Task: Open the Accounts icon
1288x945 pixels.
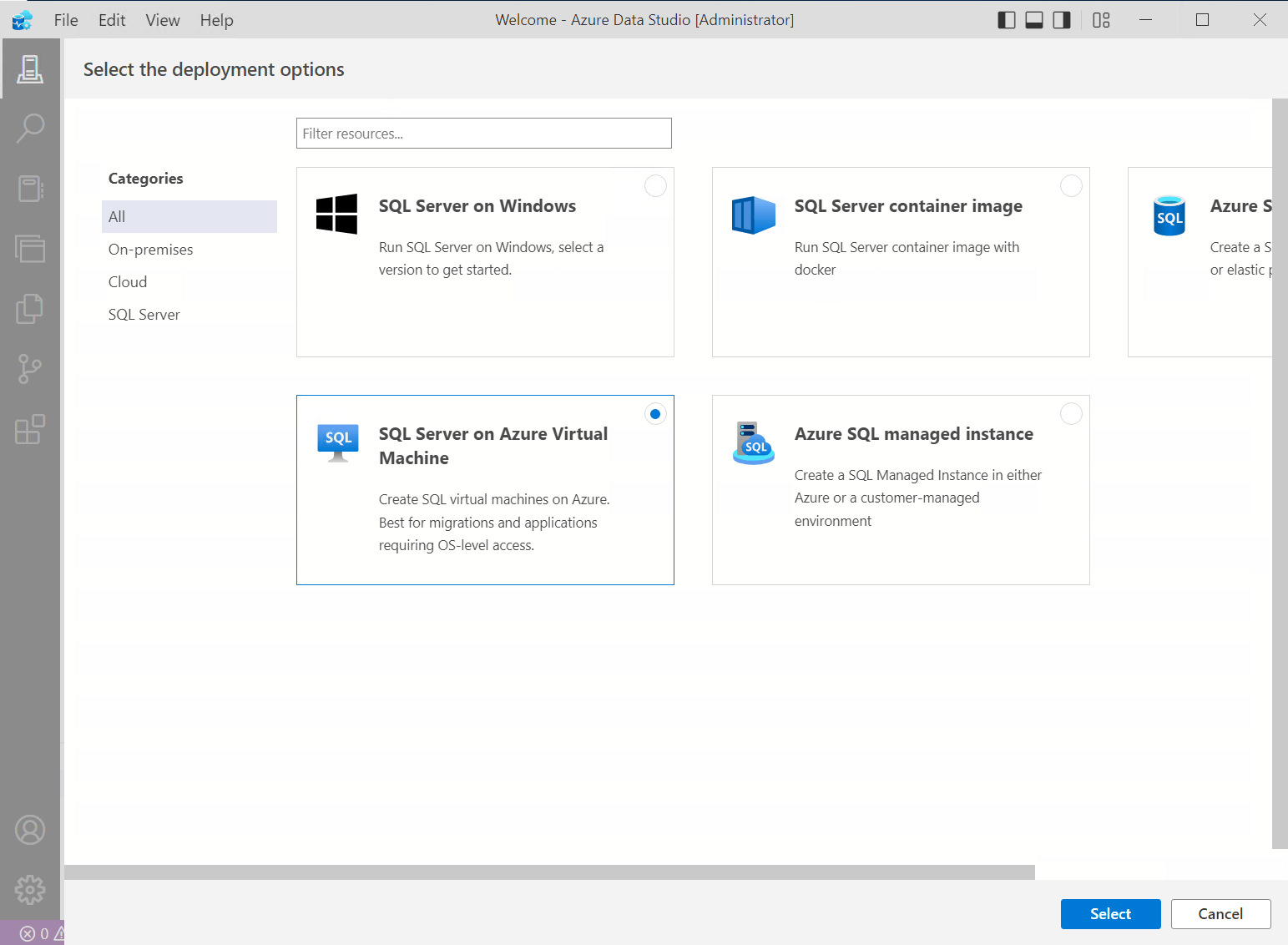Action: pos(30,830)
